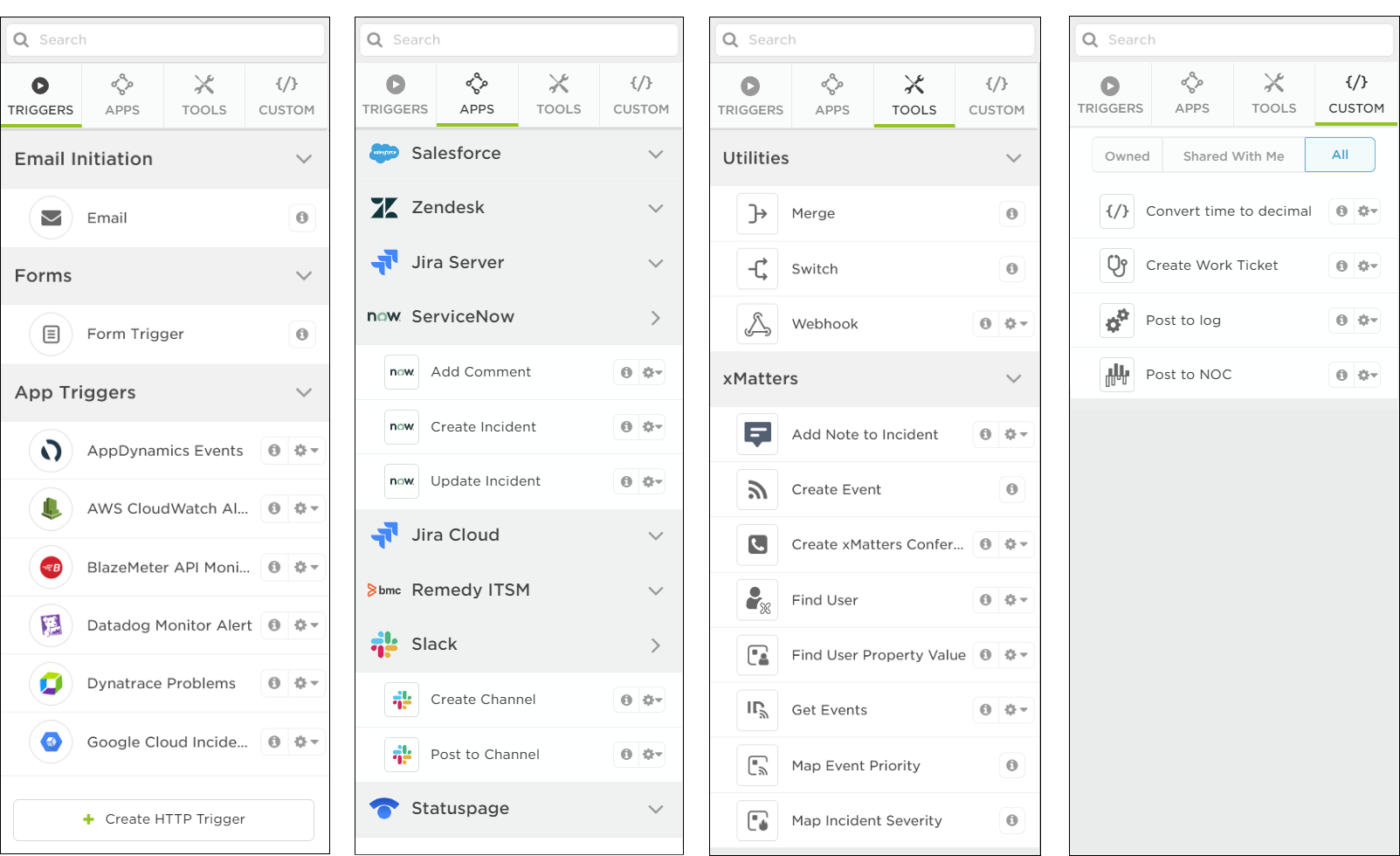Expand the Jira Server section
The width and height of the screenshot is (1400, 856).
tap(656, 263)
